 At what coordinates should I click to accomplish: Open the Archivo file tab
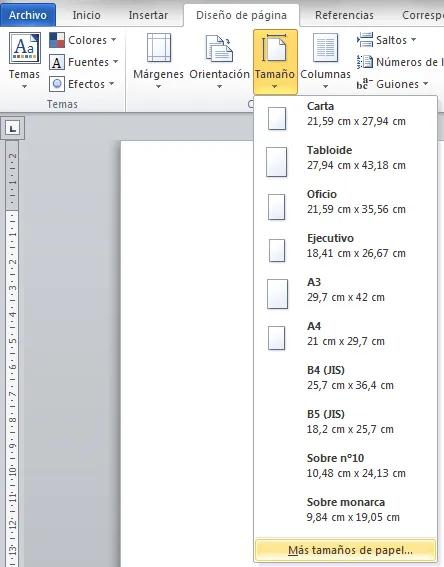[x=28, y=15]
